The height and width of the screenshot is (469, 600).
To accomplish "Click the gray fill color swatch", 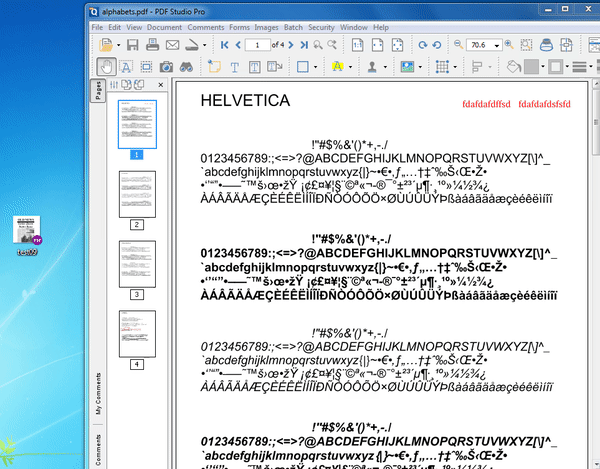I will click(x=531, y=67).
